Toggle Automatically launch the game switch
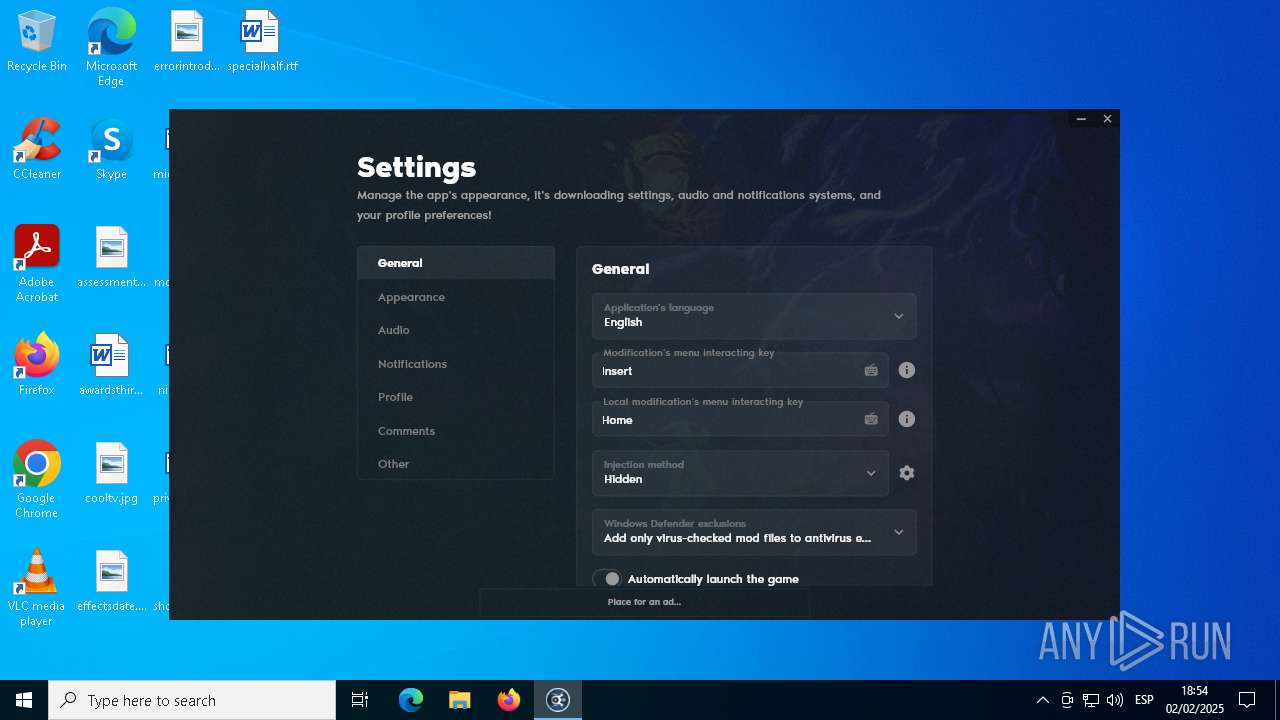1280x720 pixels. coord(607,579)
